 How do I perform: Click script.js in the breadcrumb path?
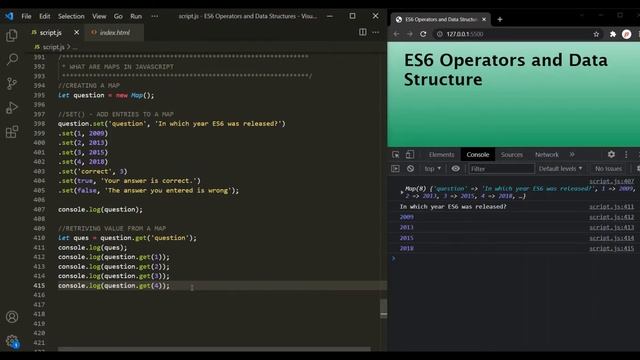point(54,47)
